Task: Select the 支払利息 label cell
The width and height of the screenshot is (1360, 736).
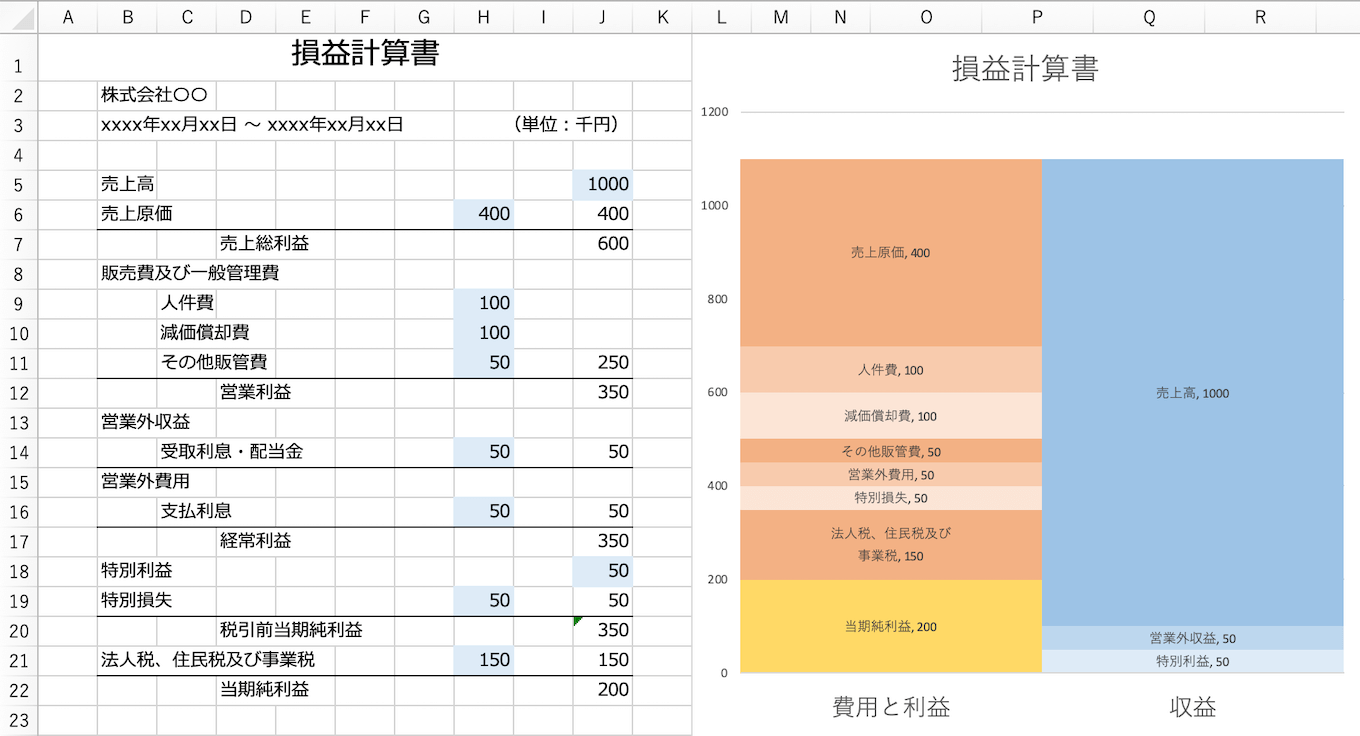Action: pos(195,511)
